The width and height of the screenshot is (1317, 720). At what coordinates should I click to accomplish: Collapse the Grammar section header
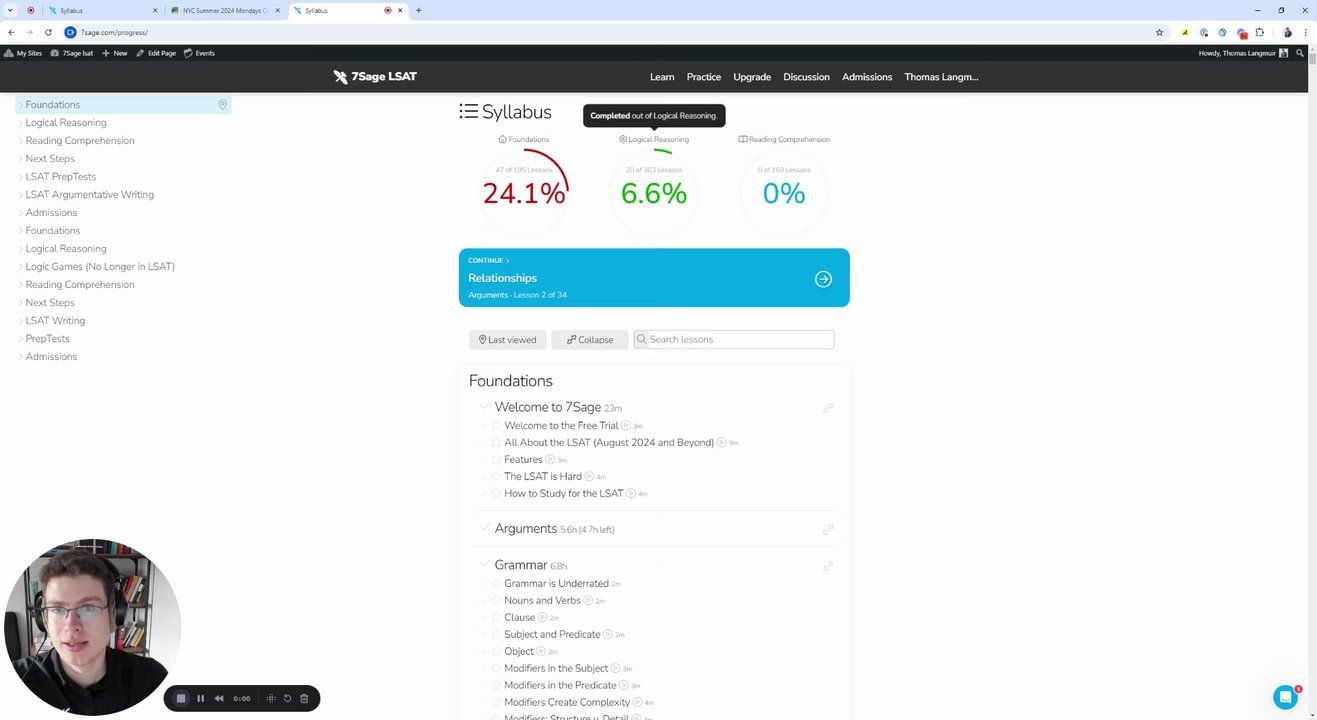point(521,565)
